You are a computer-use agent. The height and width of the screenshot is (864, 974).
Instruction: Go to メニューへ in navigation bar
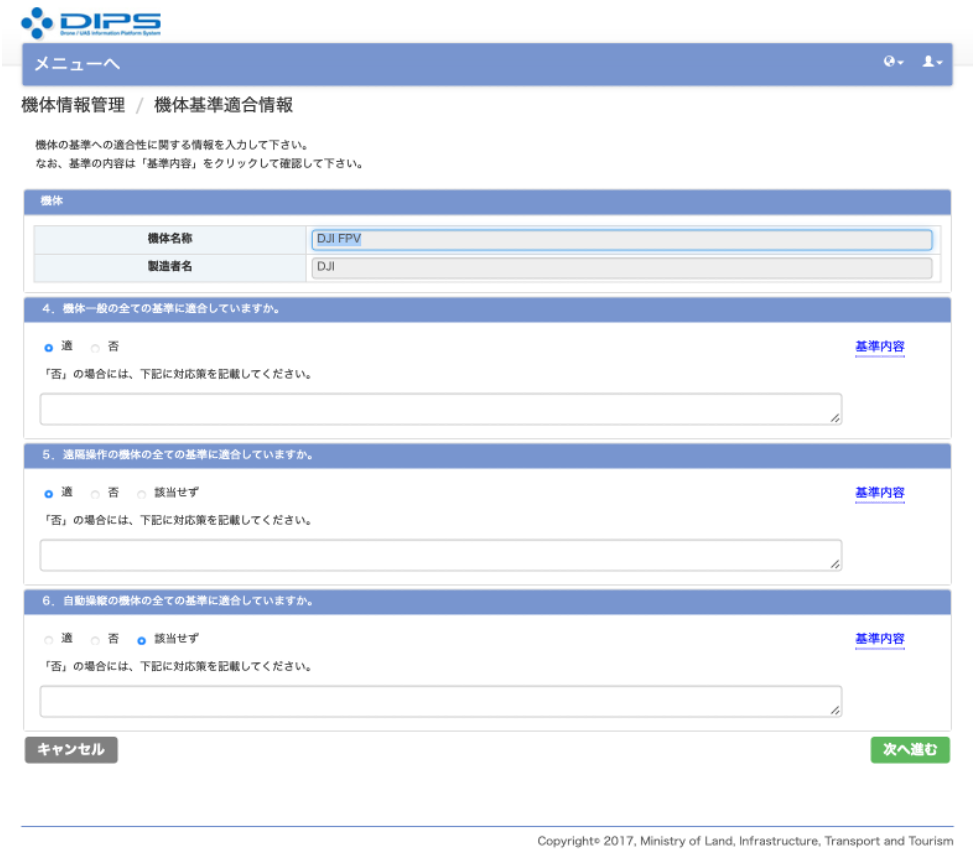[77, 64]
